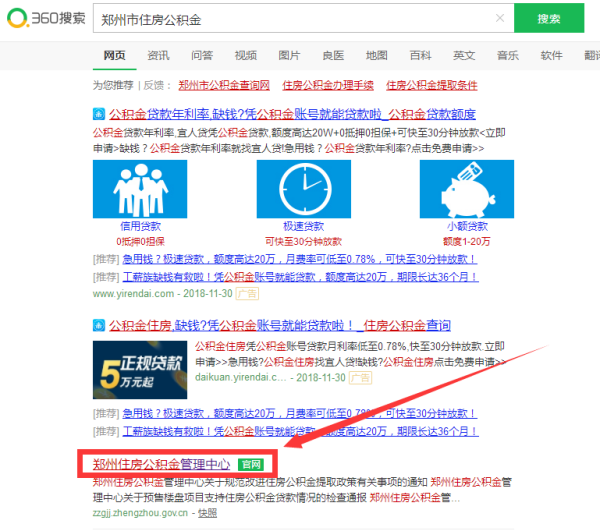The width and height of the screenshot is (600, 531).
Task: Click the blue icon beside 公积金贷款年利率 title
Action: 99,114
